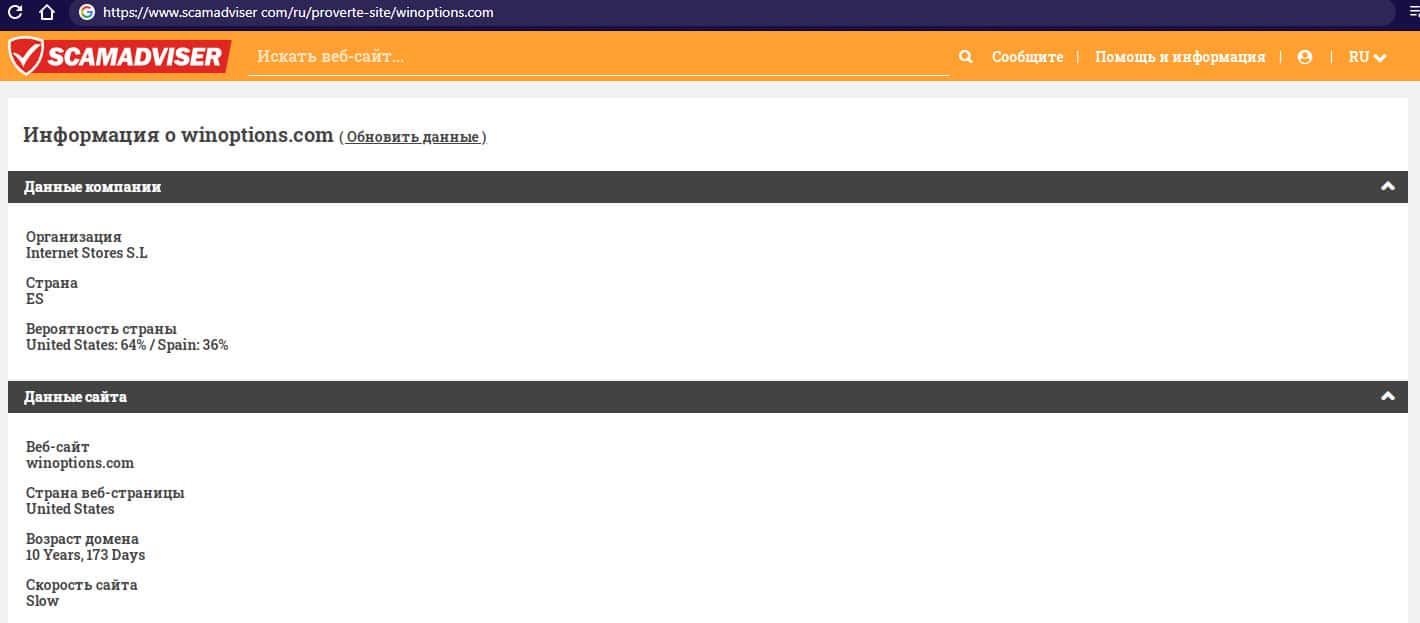Click the United States webpage country value

(x=70, y=509)
